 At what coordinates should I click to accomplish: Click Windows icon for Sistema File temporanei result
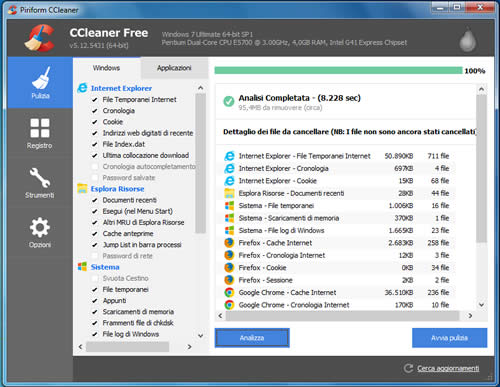point(229,206)
